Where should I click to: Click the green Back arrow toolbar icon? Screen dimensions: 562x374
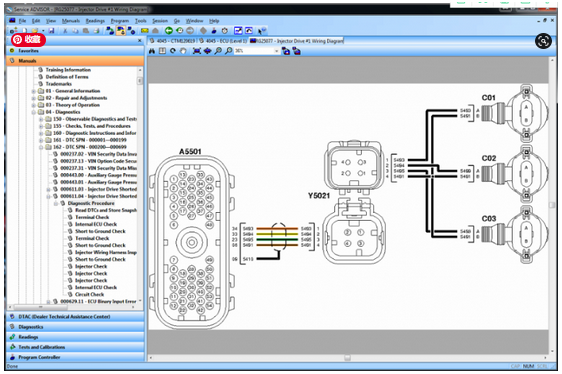(x=168, y=31)
